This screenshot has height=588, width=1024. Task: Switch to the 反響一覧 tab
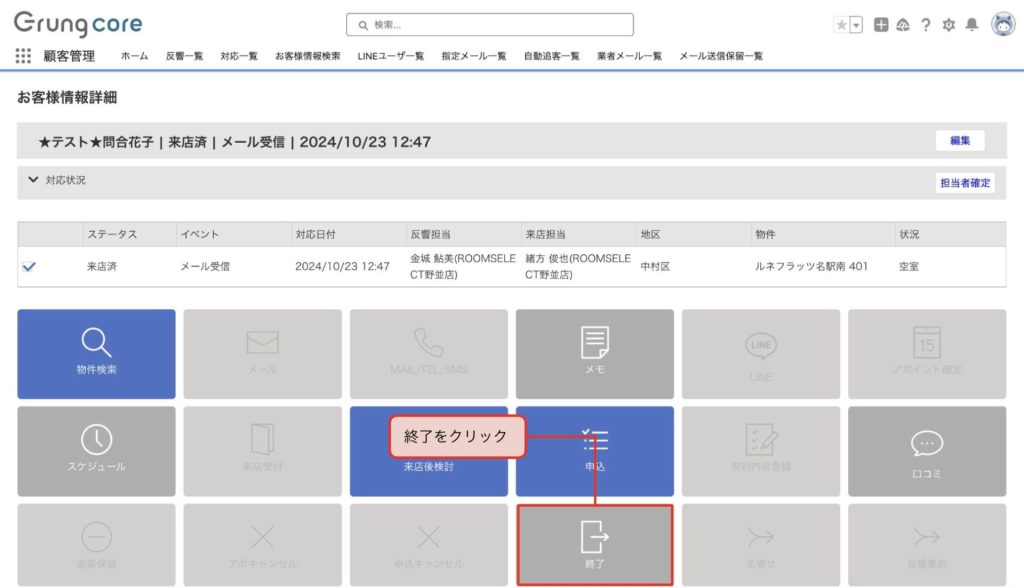tap(184, 56)
